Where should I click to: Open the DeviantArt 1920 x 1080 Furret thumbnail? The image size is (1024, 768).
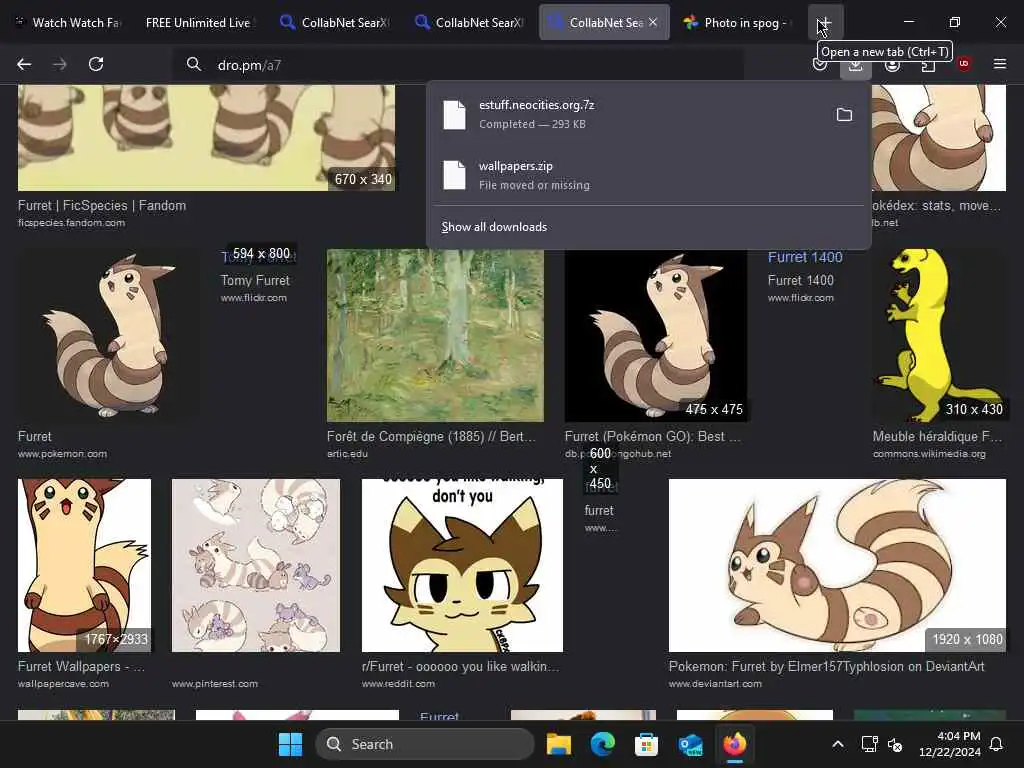837,566
